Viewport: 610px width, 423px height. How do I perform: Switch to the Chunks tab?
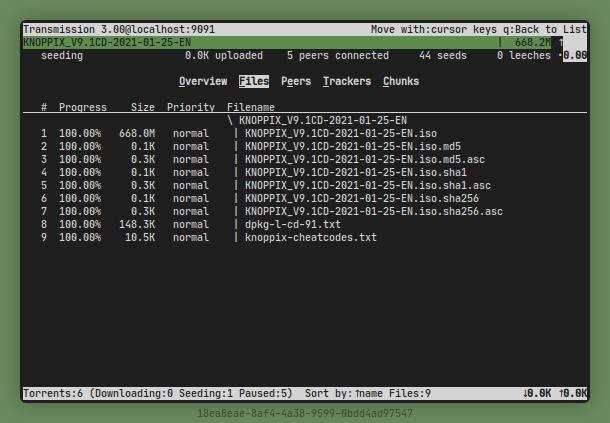[400, 81]
